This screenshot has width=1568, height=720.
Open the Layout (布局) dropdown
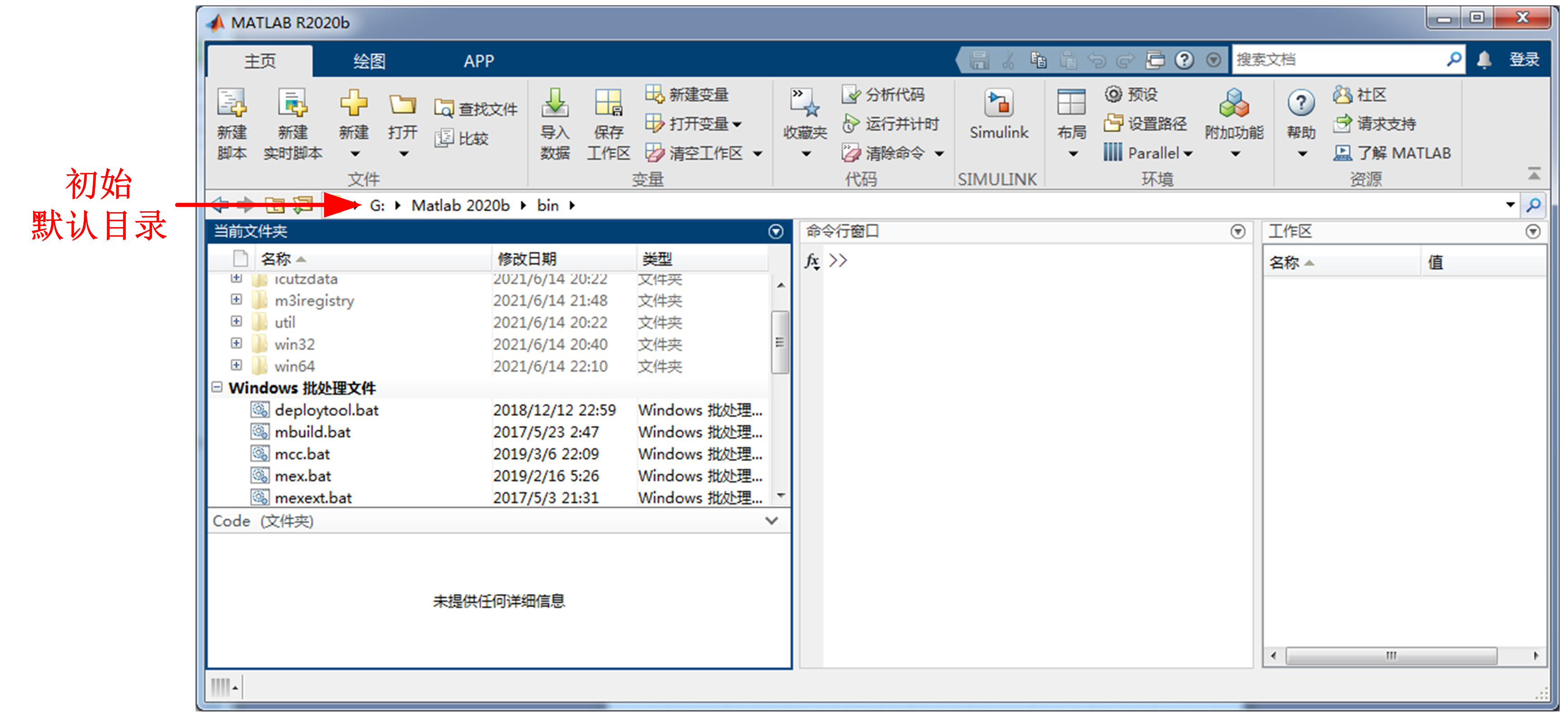(1073, 154)
